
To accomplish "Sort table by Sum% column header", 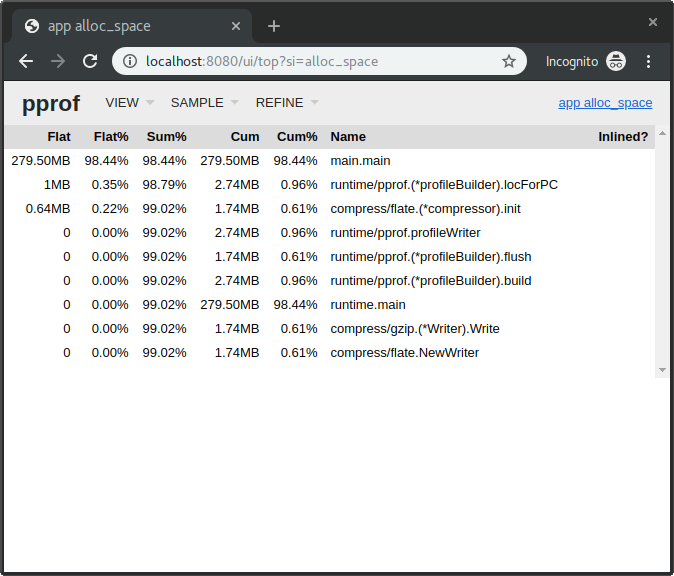I will tap(166, 137).
